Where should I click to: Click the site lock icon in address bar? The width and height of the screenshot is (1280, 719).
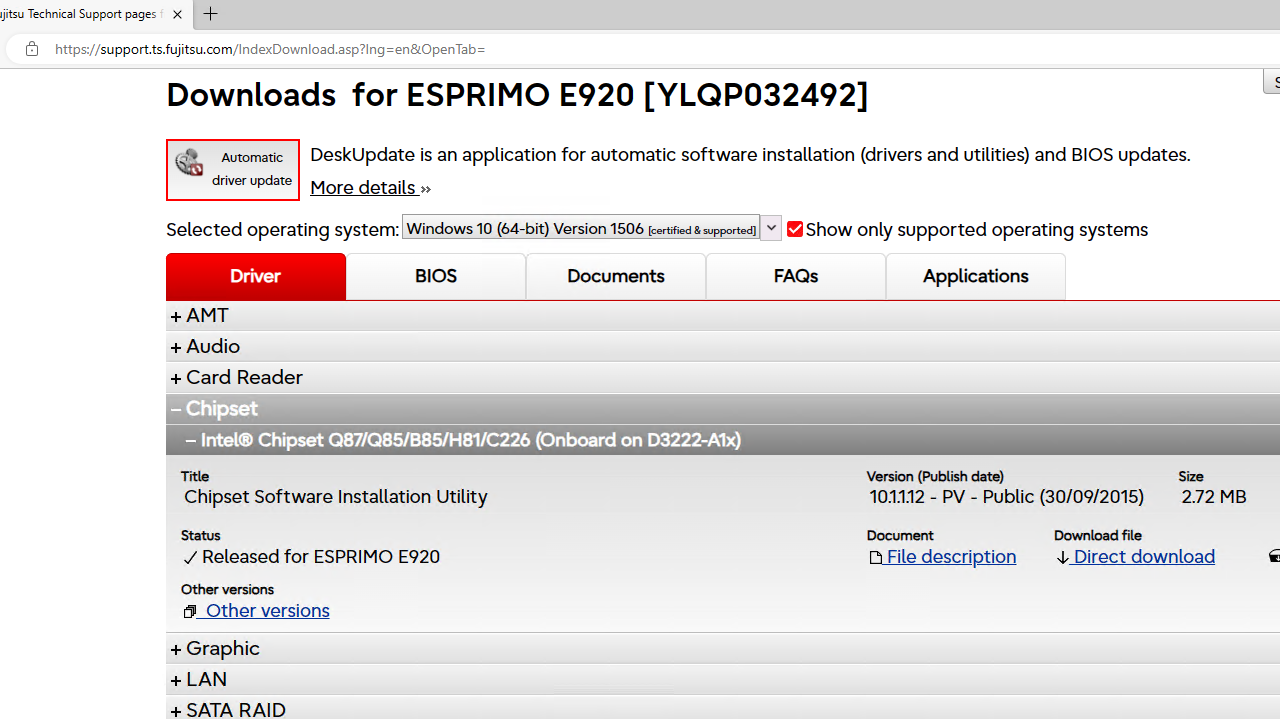[x=32, y=49]
